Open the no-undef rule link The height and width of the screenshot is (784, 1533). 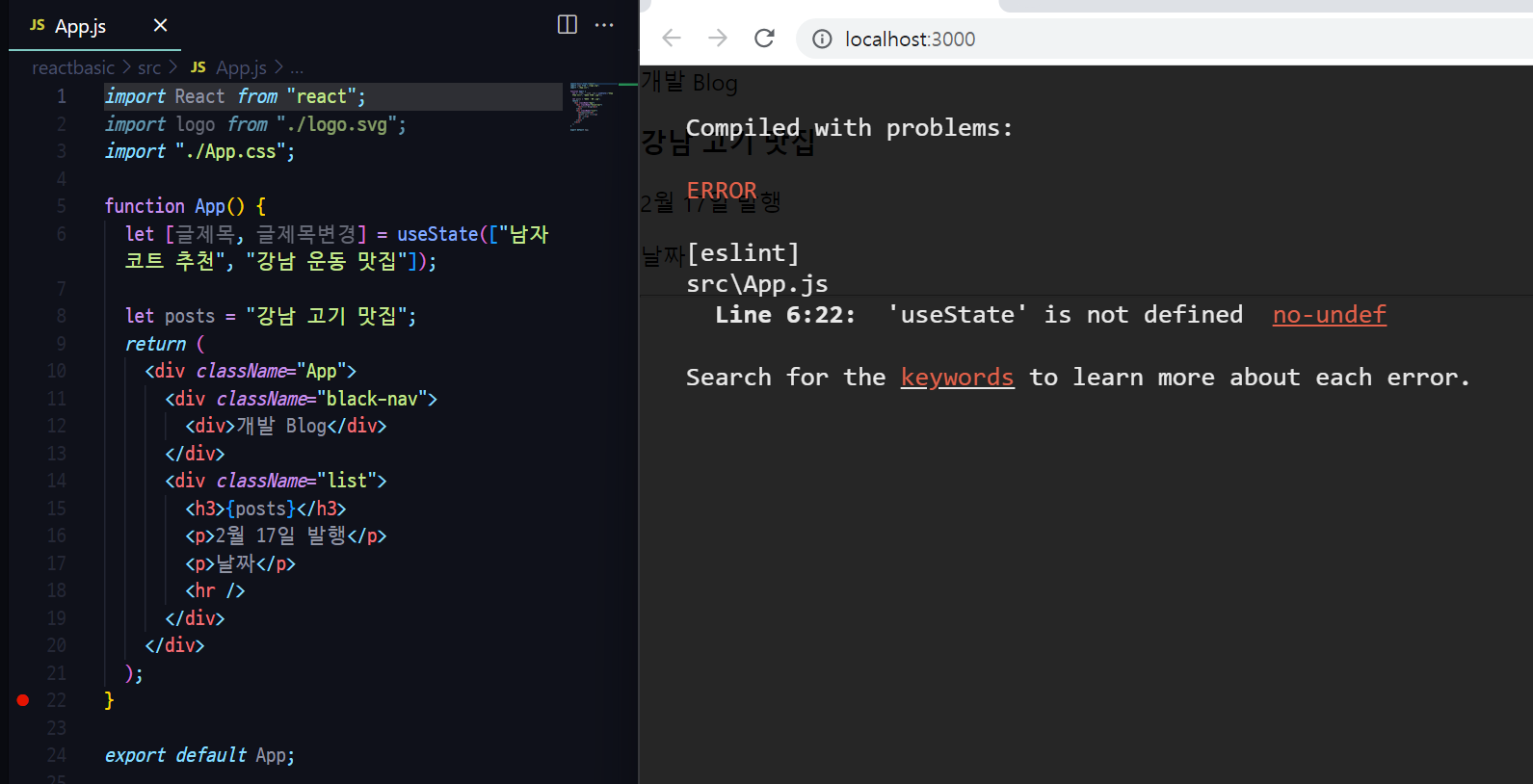[x=1329, y=315]
